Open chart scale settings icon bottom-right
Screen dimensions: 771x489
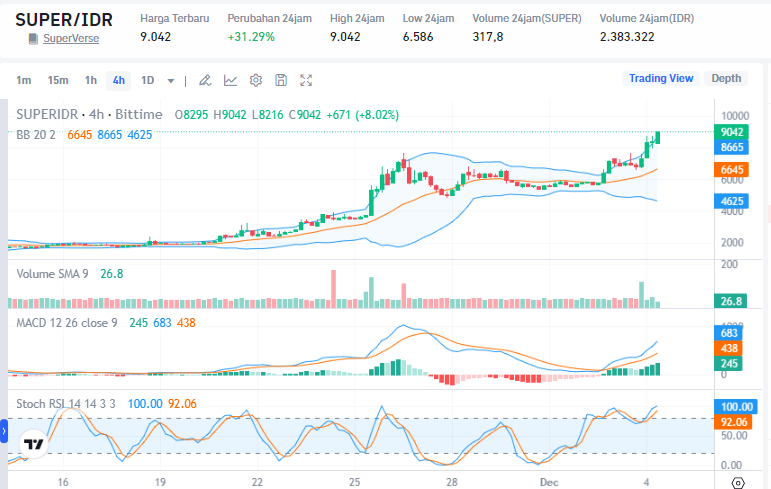pyautogui.click(x=738, y=483)
